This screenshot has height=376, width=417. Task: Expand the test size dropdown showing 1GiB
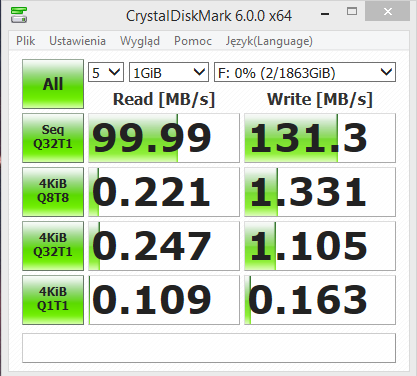tap(169, 72)
